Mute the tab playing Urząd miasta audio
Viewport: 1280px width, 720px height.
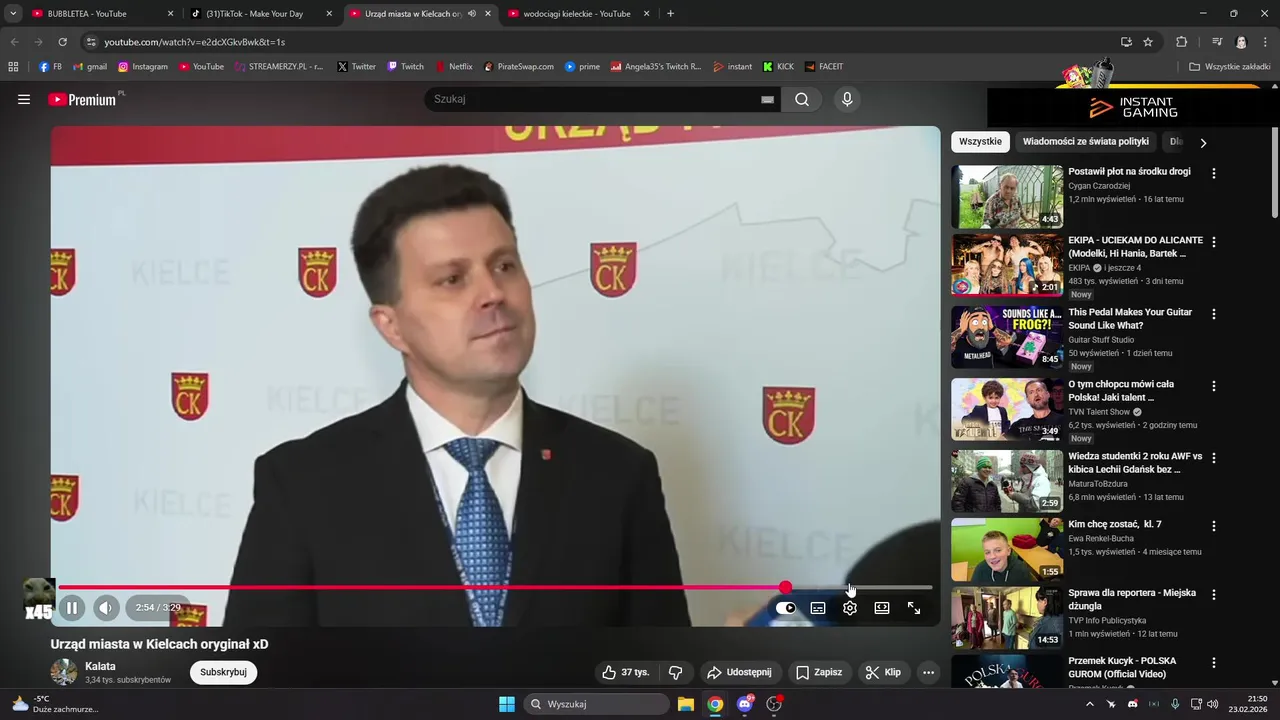(472, 14)
